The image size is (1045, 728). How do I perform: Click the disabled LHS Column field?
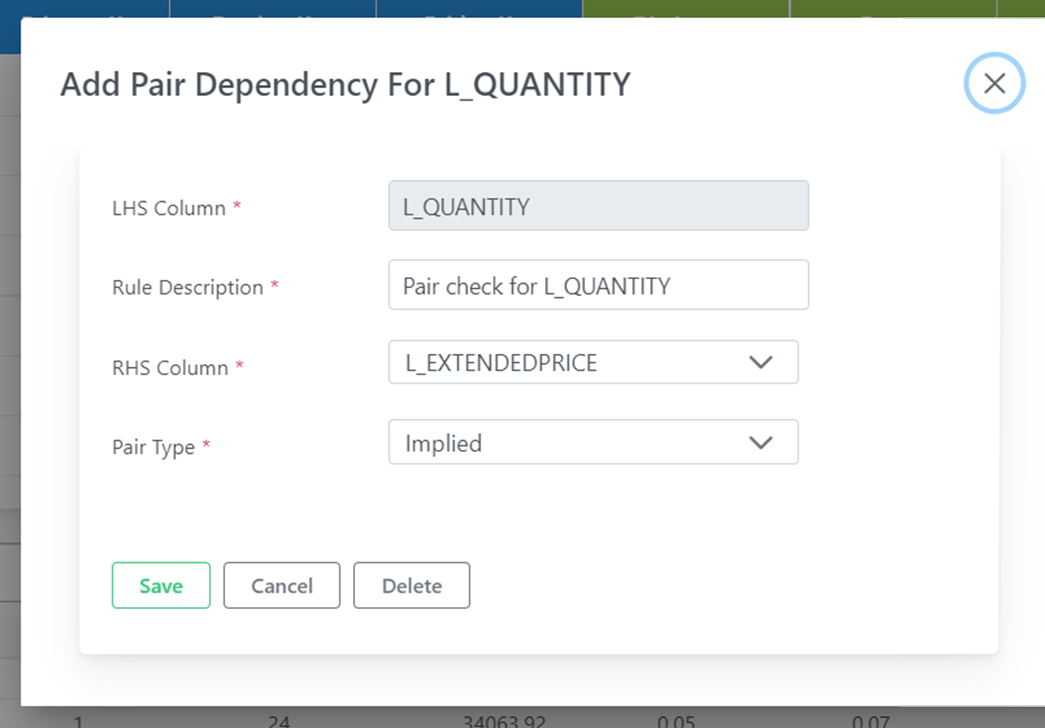(x=598, y=206)
